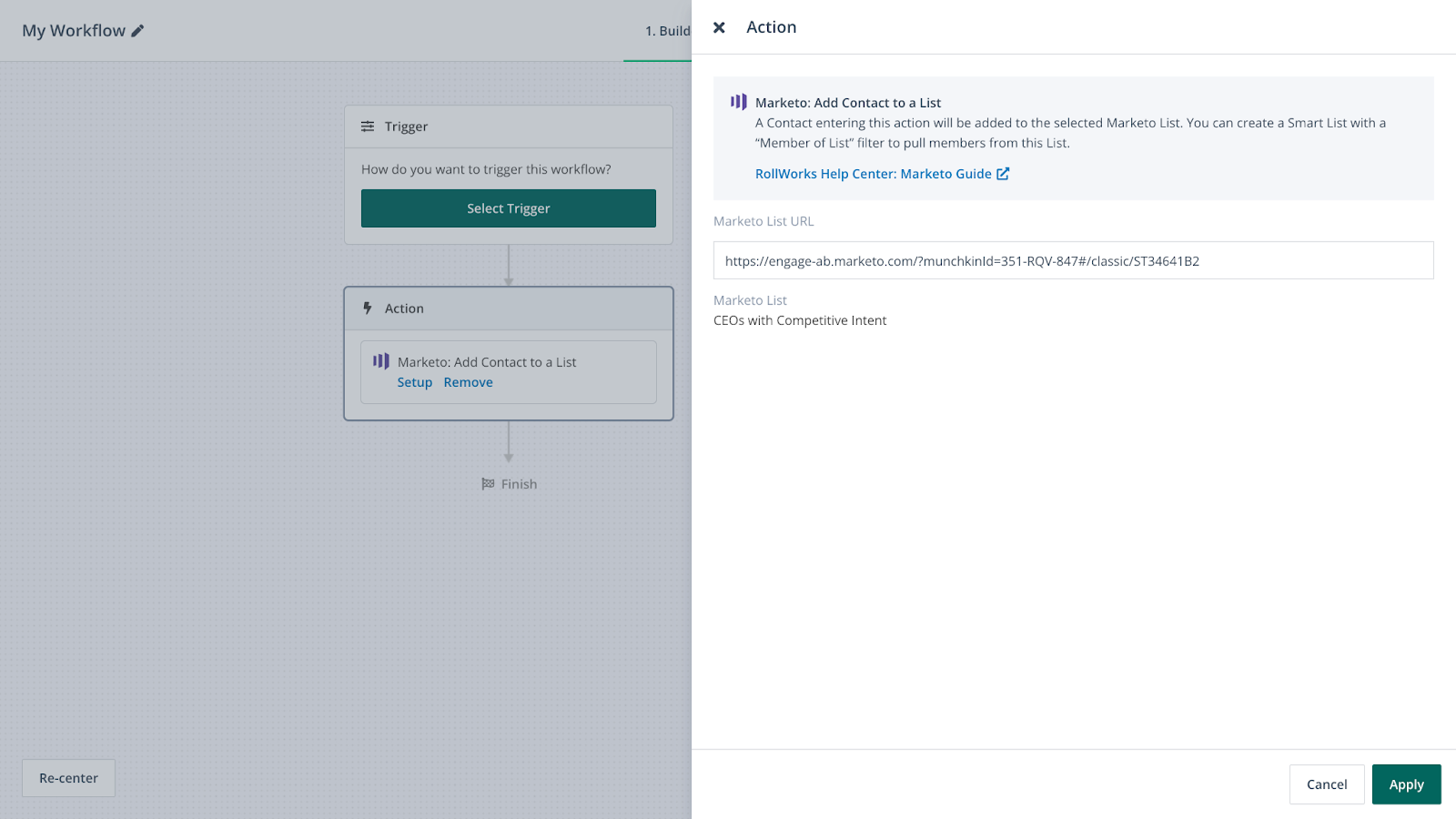Click Marketo icon in Action card
The width and height of the screenshot is (1456, 819).
[381, 361]
